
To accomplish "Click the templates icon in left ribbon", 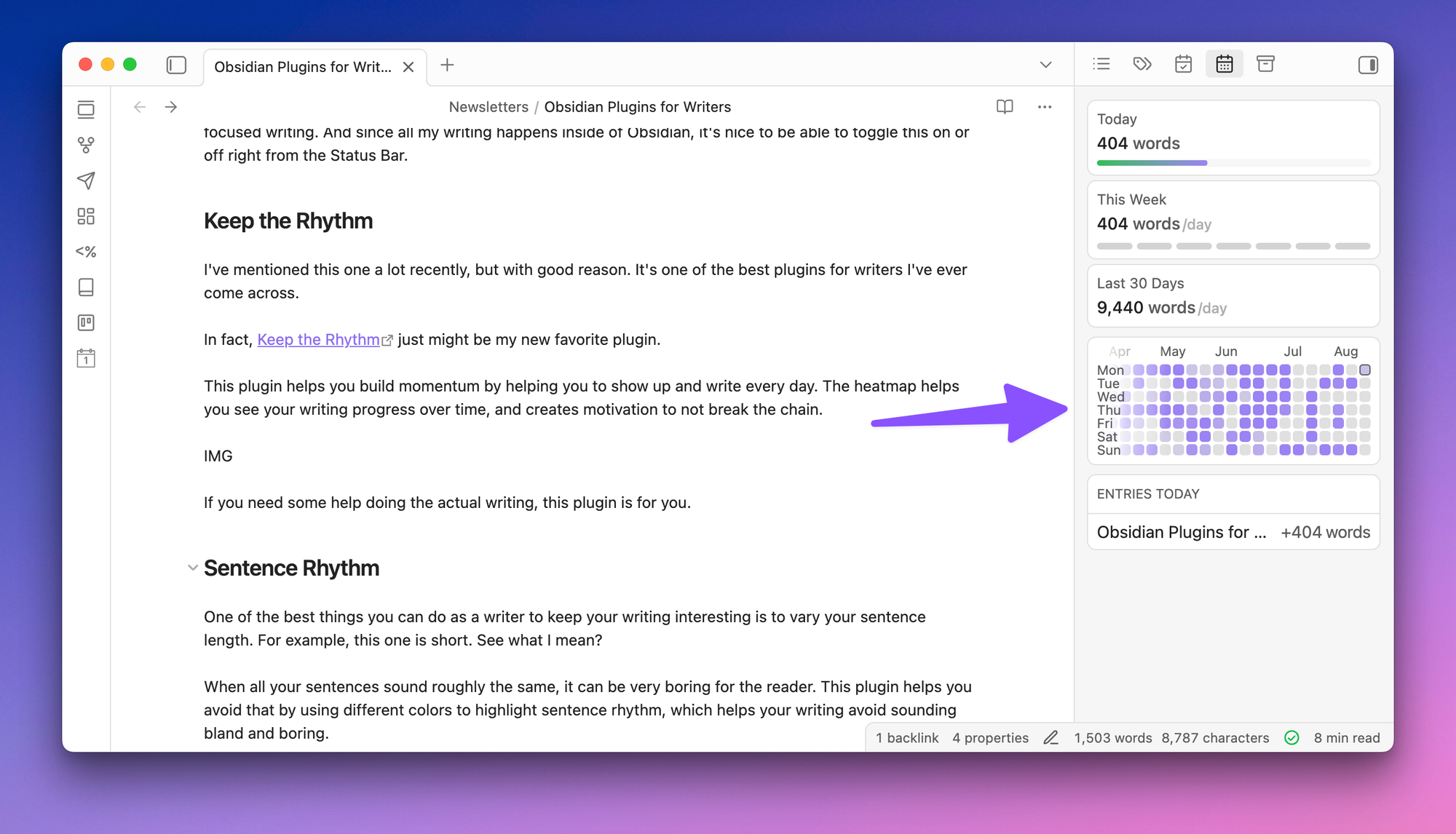I will click(x=86, y=252).
